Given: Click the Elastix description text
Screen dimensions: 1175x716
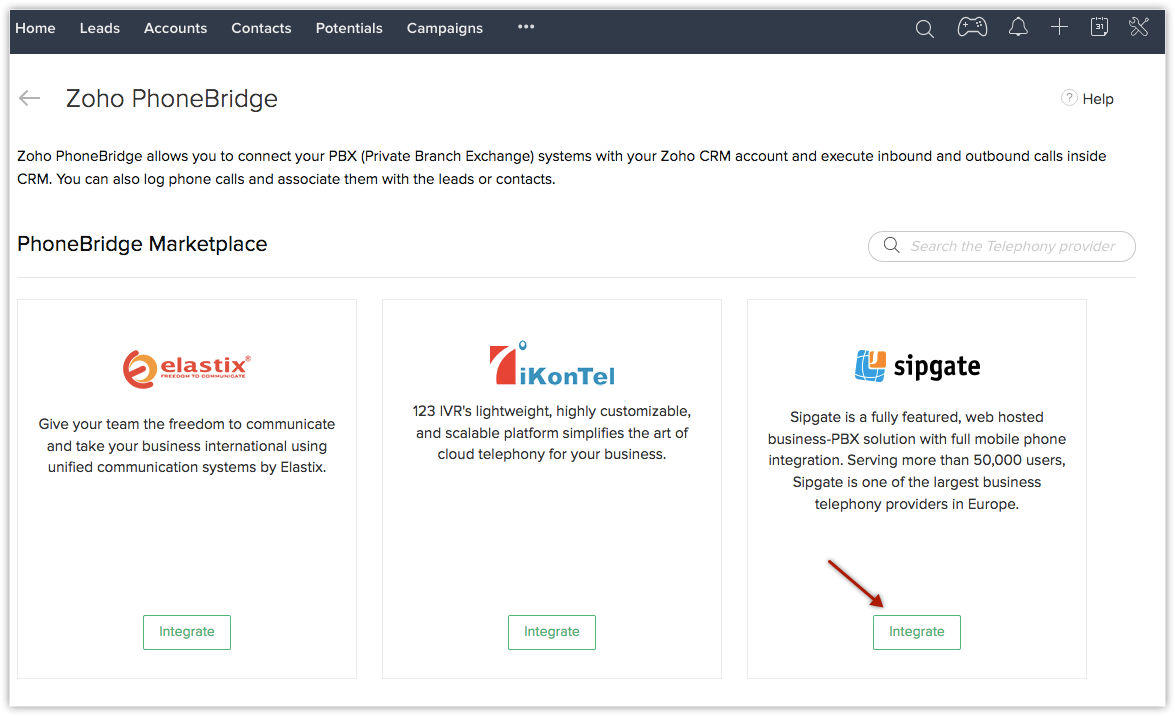Looking at the screenshot, I should click(x=187, y=445).
